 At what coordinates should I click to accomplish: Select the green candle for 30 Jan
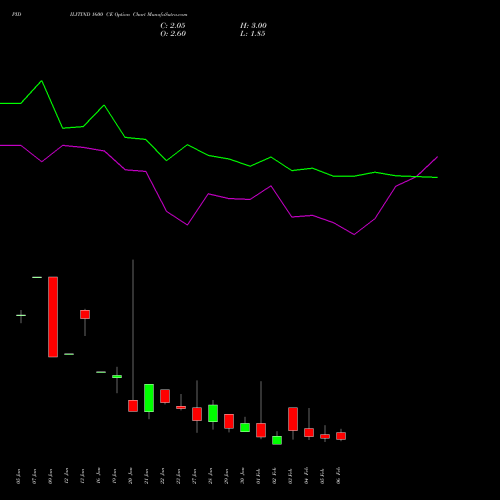[245, 428]
